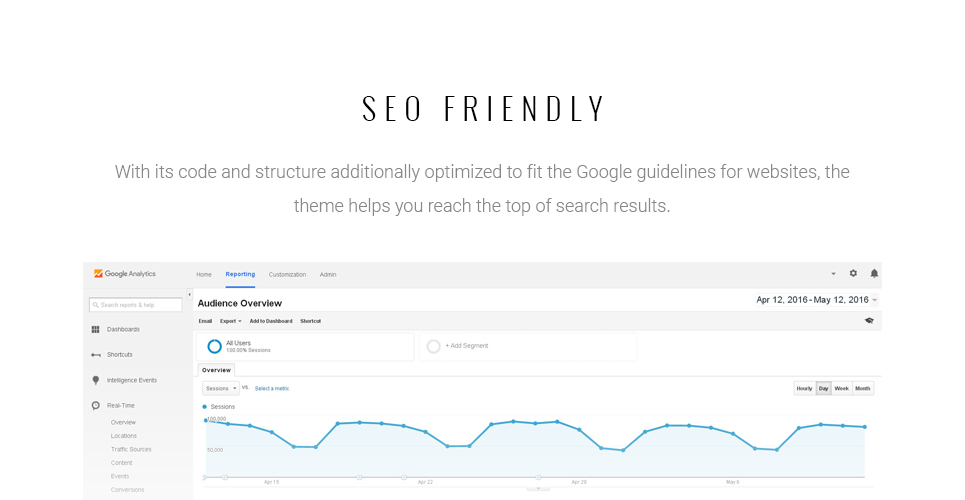This screenshot has width=965, height=500.
Task: Collapse the sidebar with the arrow
Action: 189,295
